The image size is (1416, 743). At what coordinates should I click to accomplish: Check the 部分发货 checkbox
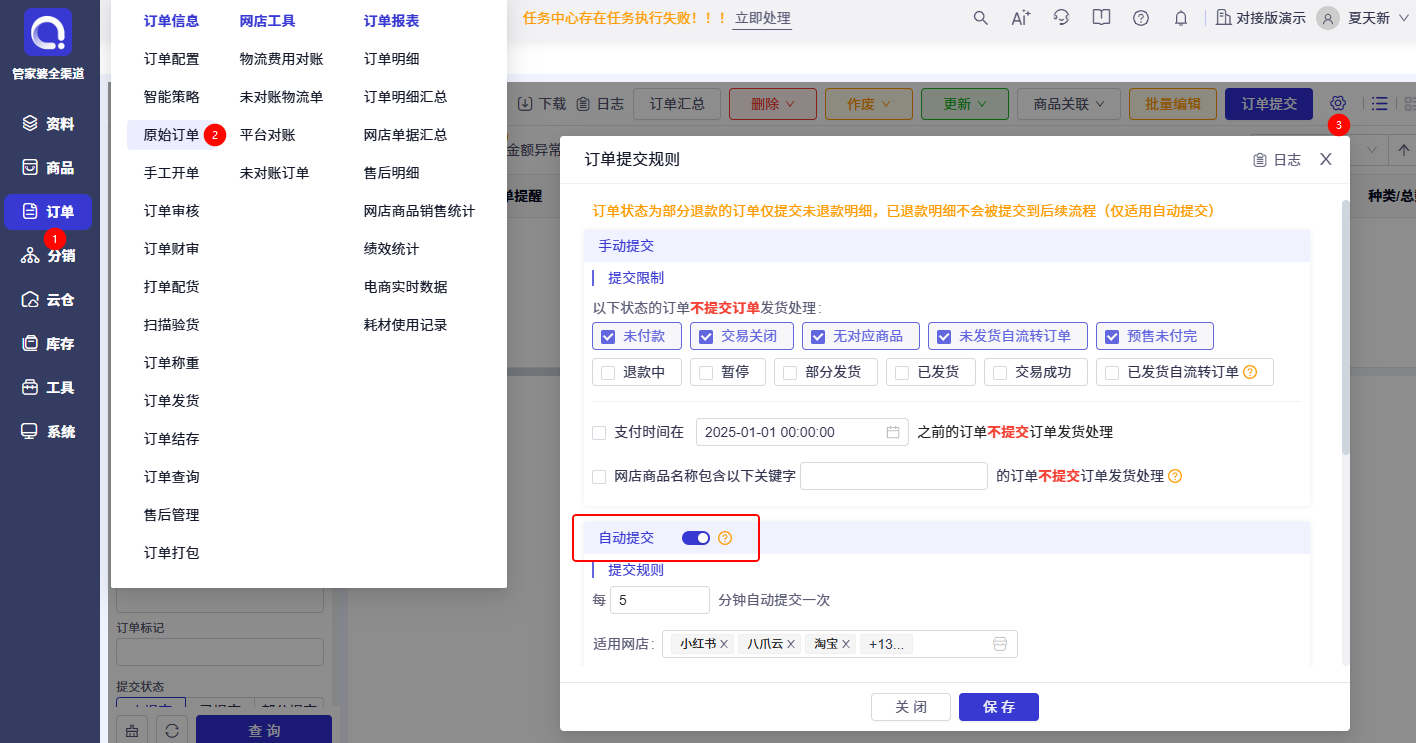pyautogui.click(x=790, y=372)
